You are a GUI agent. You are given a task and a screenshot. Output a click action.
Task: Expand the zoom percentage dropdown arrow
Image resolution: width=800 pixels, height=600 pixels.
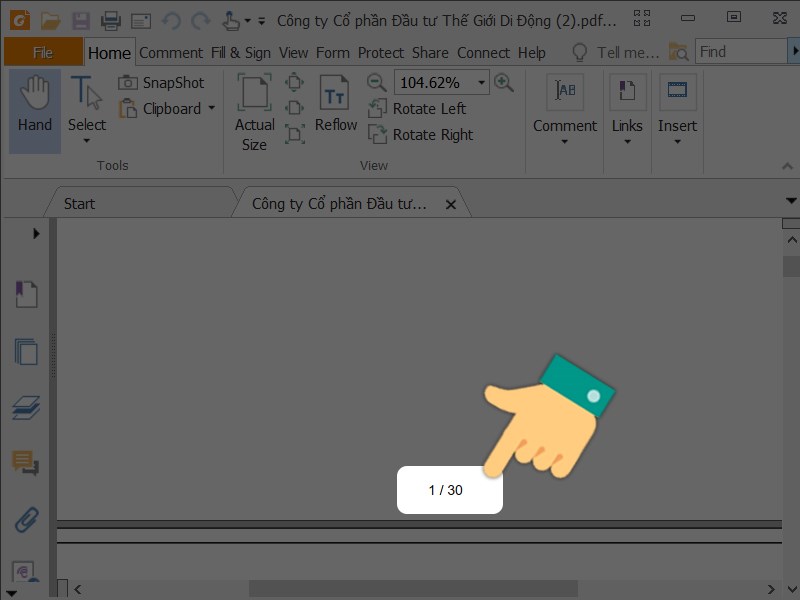pos(481,83)
